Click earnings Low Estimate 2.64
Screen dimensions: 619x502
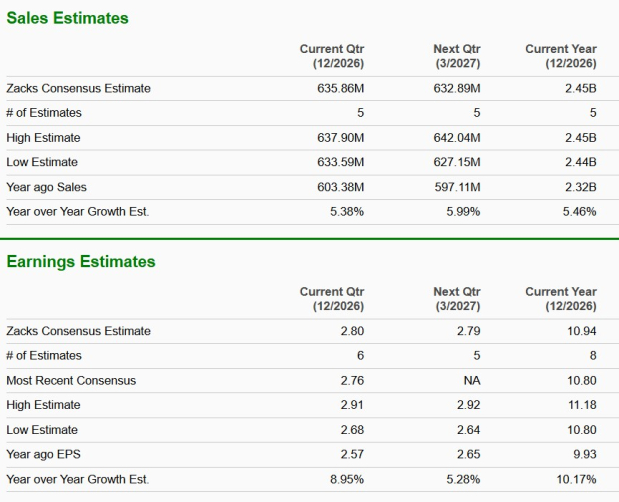point(469,430)
